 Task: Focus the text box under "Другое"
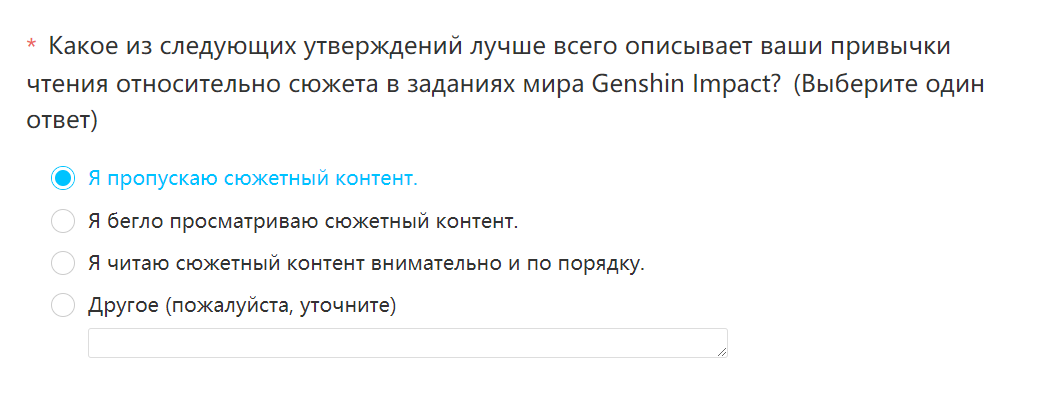coord(408,343)
